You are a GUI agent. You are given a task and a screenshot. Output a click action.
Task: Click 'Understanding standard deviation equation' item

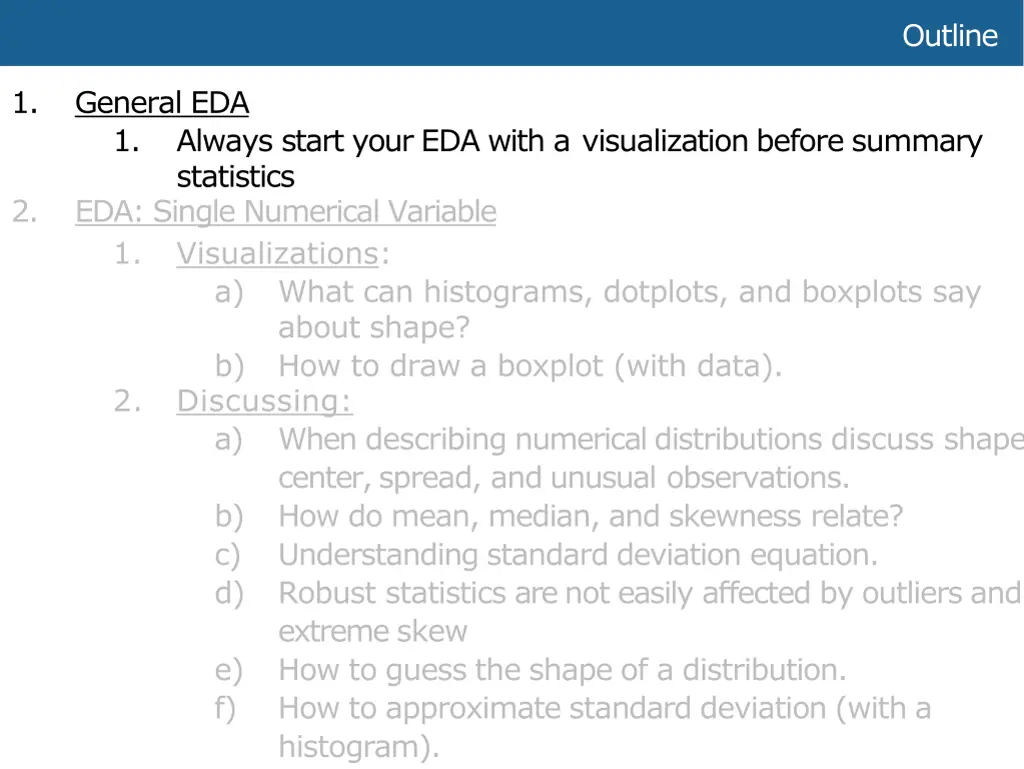tap(578, 554)
